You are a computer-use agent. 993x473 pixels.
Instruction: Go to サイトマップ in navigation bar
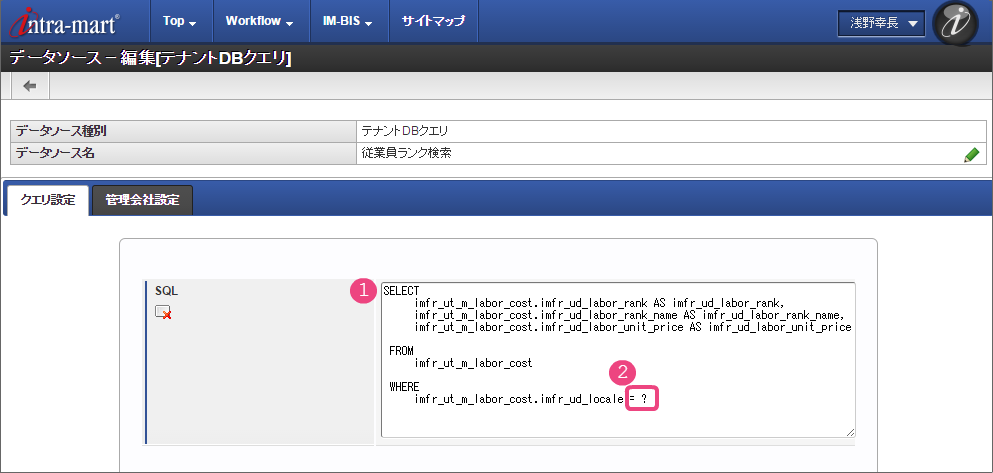433,21
